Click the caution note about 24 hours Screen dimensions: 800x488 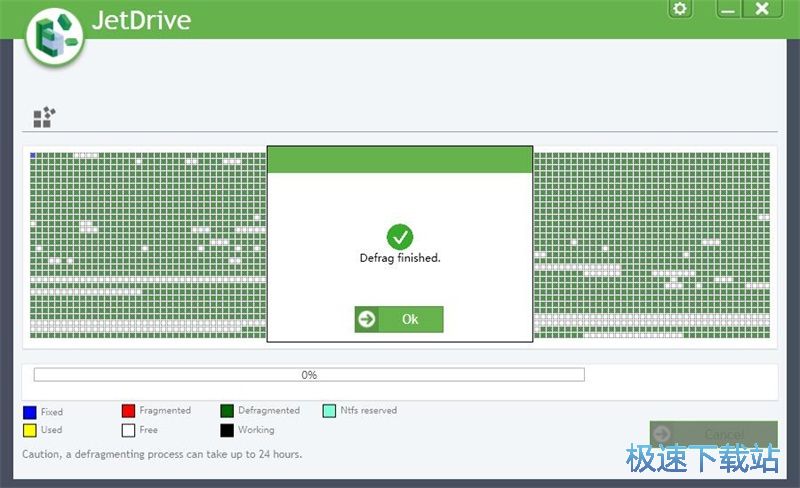point(162,454)
